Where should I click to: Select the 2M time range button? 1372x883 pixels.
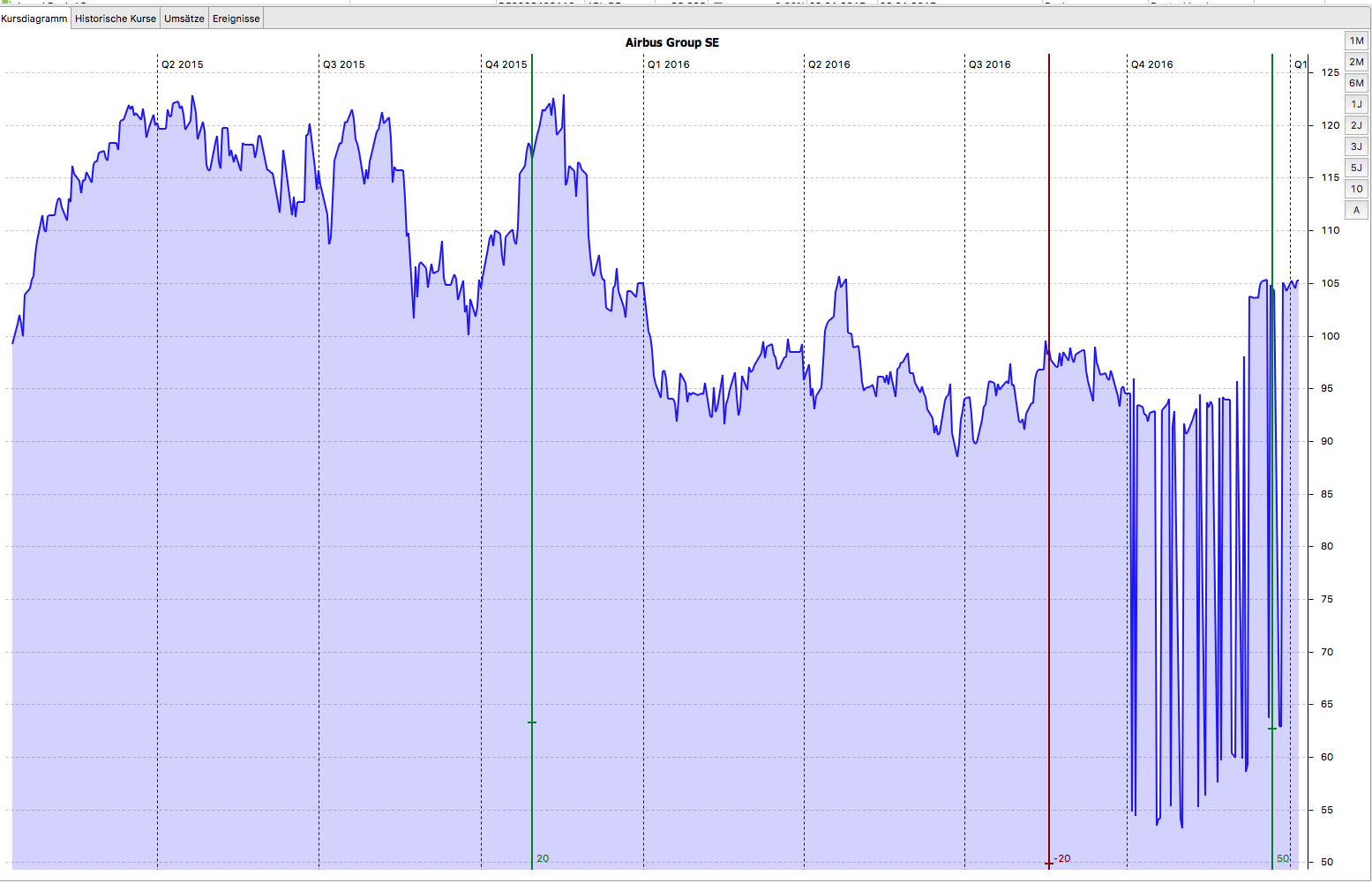pyautogui.click(x=1356, y=62)
